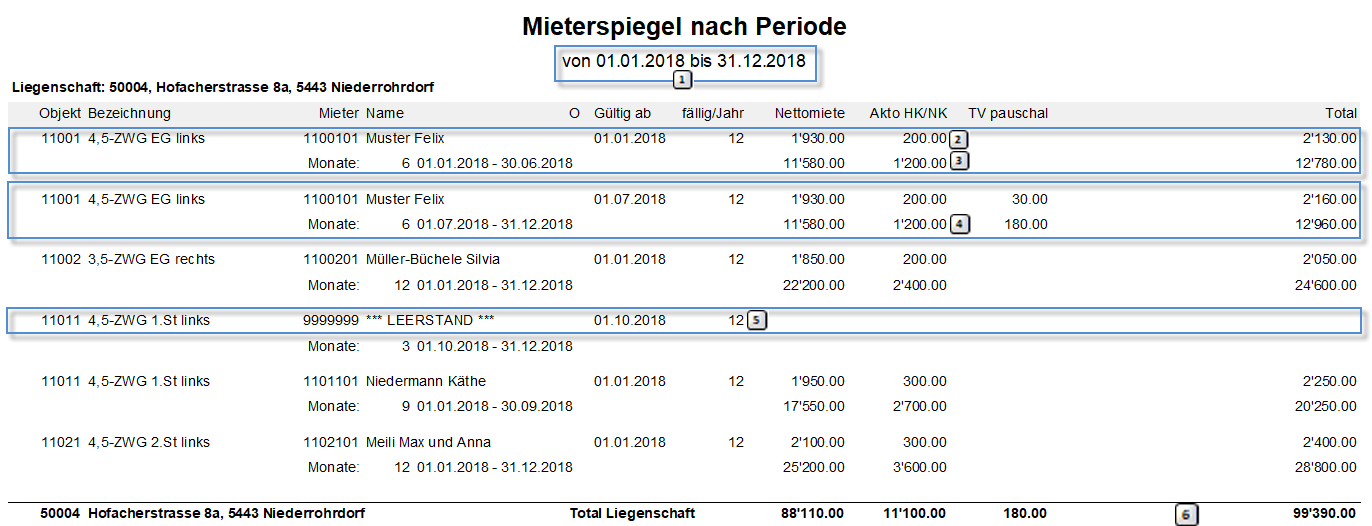The image size is (1372, 526).
Task: Click the 'Akto HK/NK' column header
Action: (x=908, y=113)
